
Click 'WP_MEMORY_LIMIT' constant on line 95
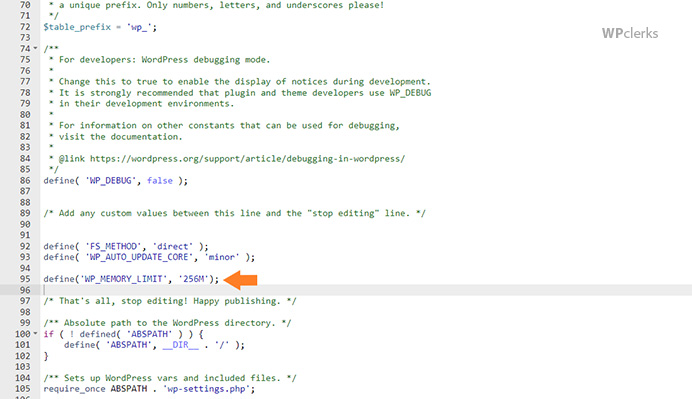(x=123, y=279)
